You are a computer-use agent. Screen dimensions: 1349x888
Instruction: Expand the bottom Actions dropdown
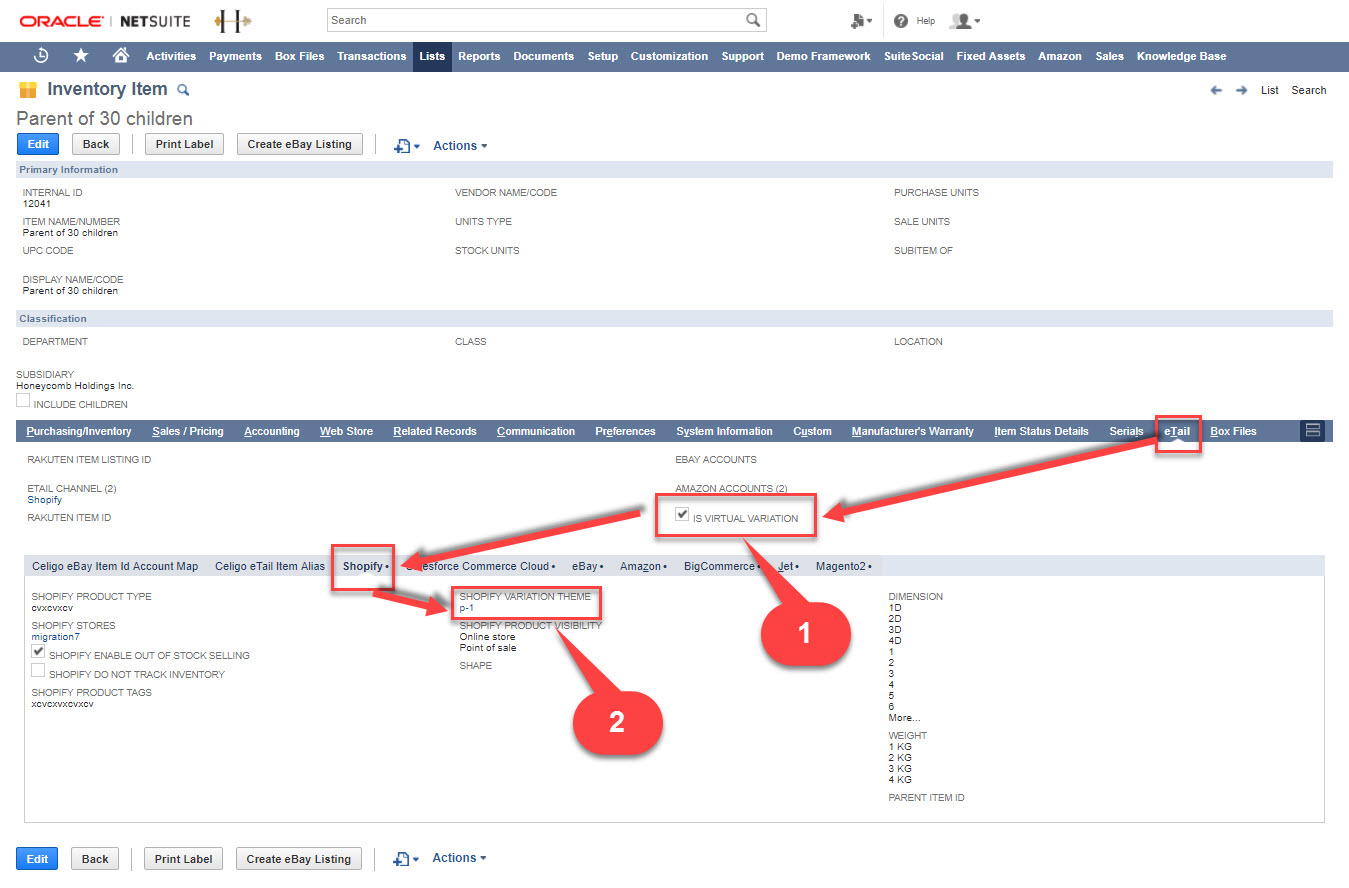tap(460, 858)
